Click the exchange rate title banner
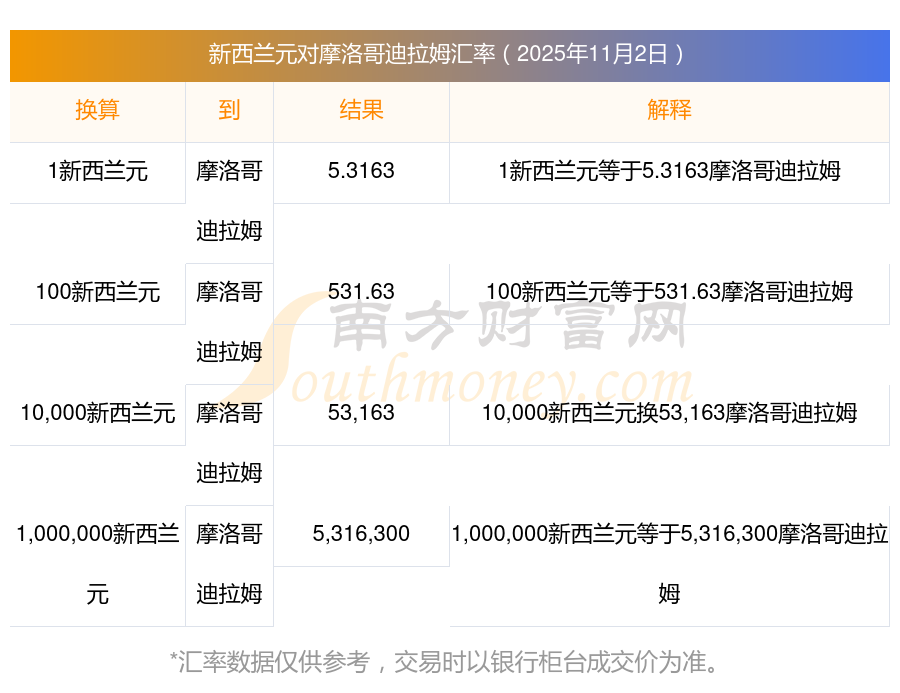Screen dimensions: 900x693 tap(449, 54)
